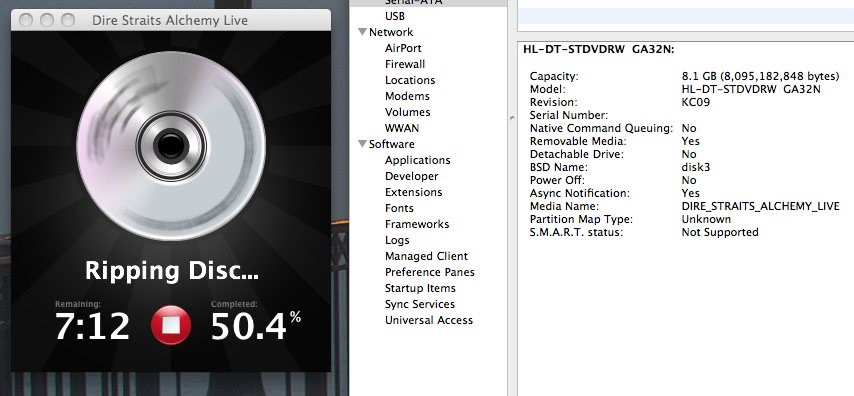Image resolution: width=854 pixels, height=396 pixels.
Task: Click the remaining time 7:12
Action: tap(92, 327)
